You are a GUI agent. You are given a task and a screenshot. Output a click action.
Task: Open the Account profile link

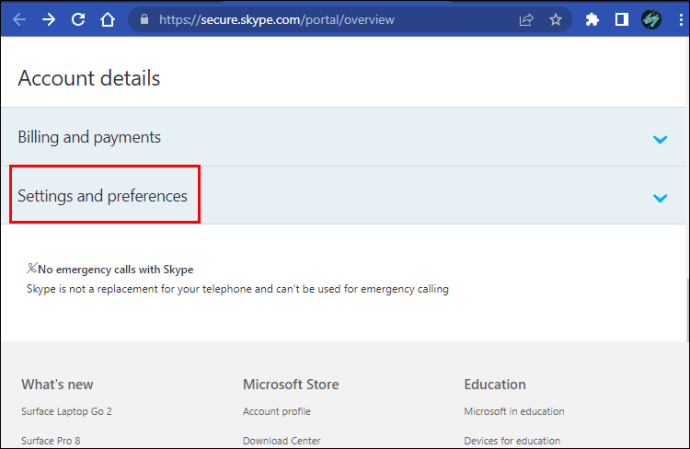277,412
